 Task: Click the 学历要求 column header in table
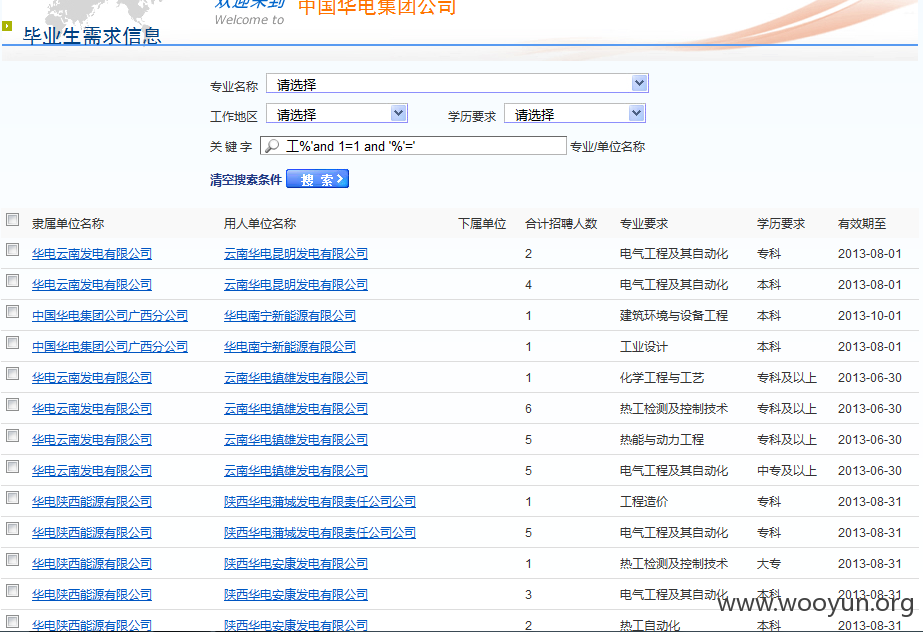781,224
